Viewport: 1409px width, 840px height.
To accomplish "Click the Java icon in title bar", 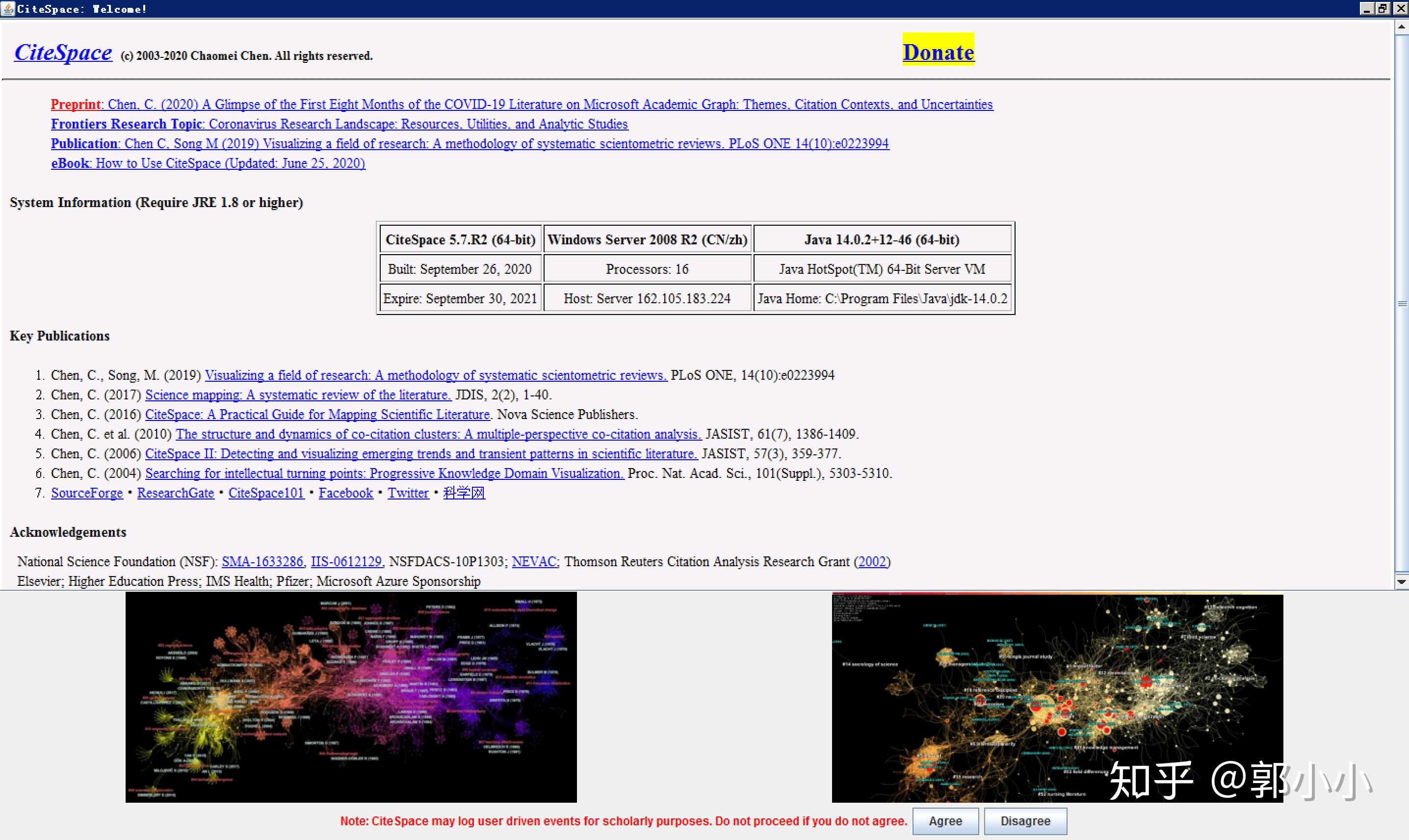I will tap(8, 8).
